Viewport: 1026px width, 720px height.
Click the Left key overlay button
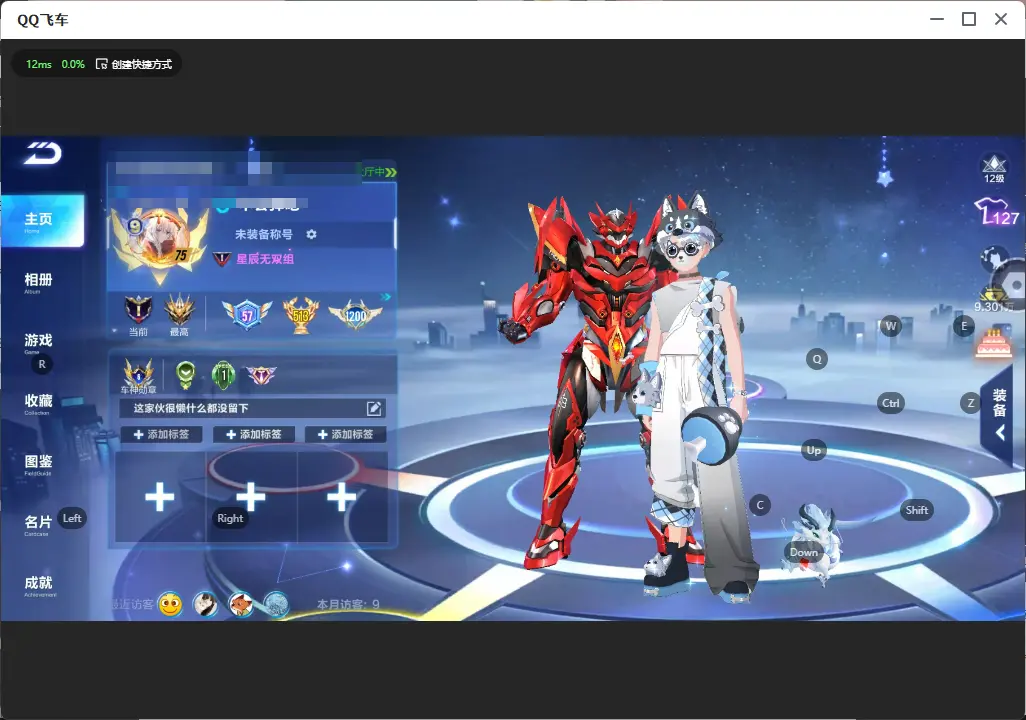pos(72,518)
